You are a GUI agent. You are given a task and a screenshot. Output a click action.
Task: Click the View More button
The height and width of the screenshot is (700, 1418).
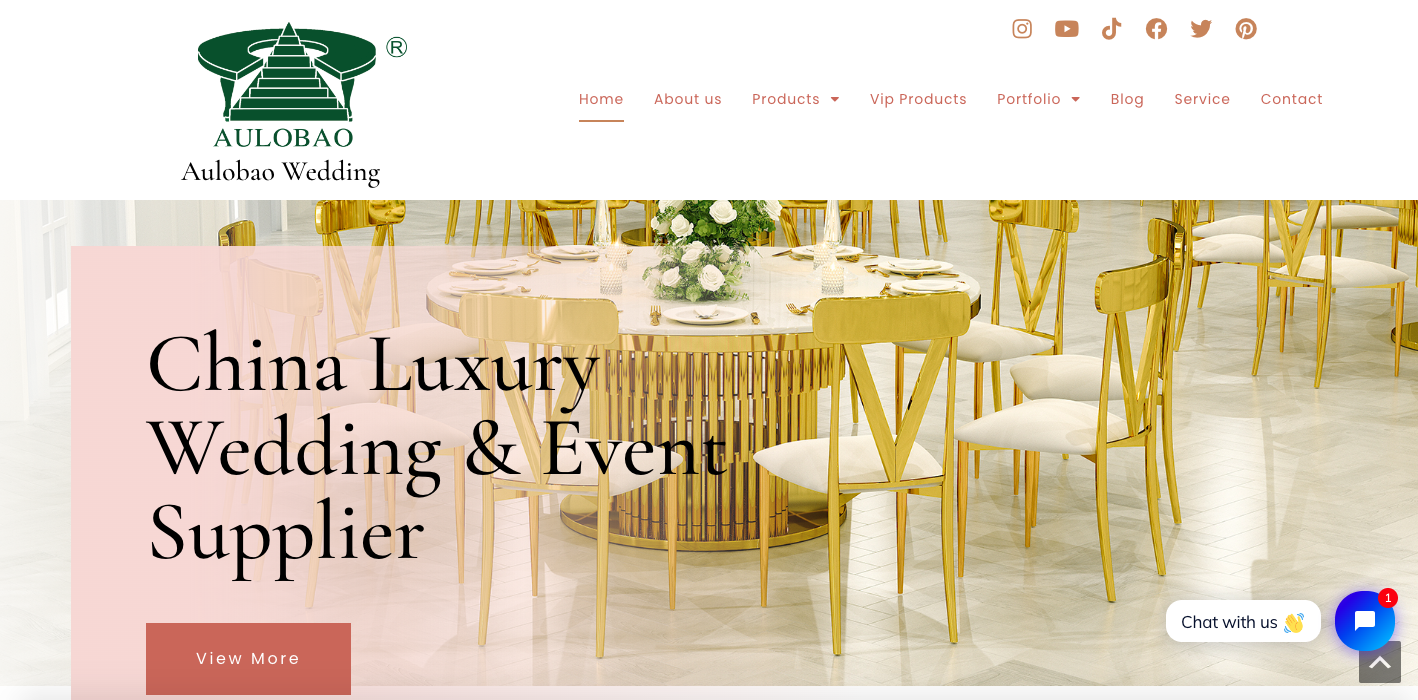click(248, 658)
